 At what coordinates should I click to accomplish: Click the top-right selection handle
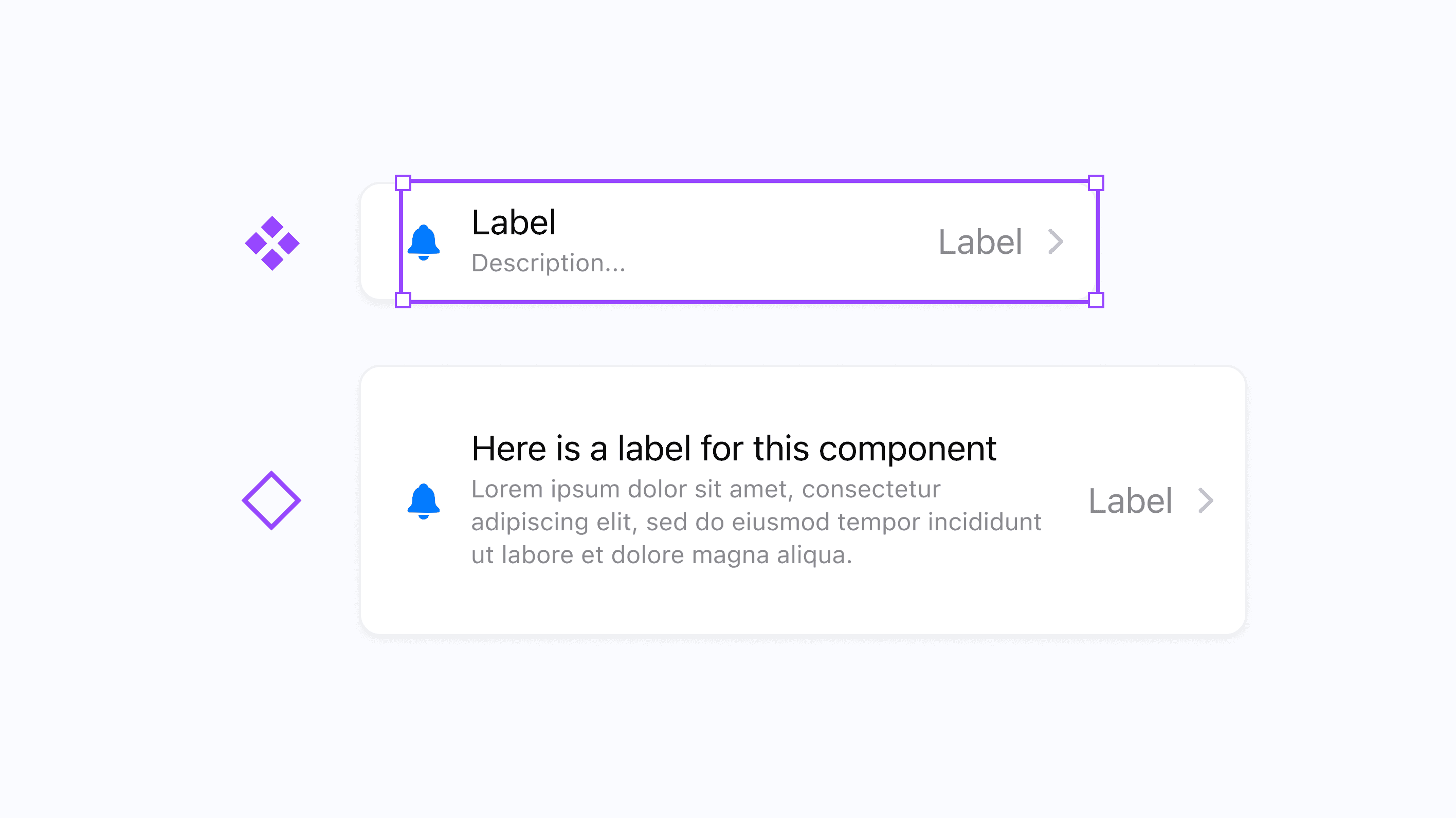(1096, 183)
